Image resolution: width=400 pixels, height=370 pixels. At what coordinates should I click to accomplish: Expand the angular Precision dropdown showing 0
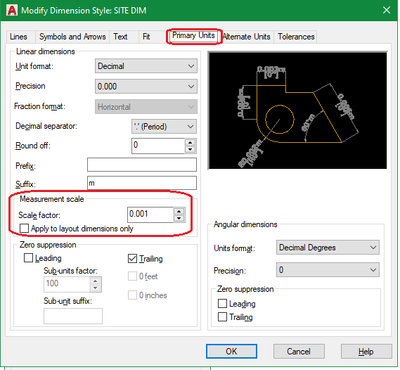point(328,270)
